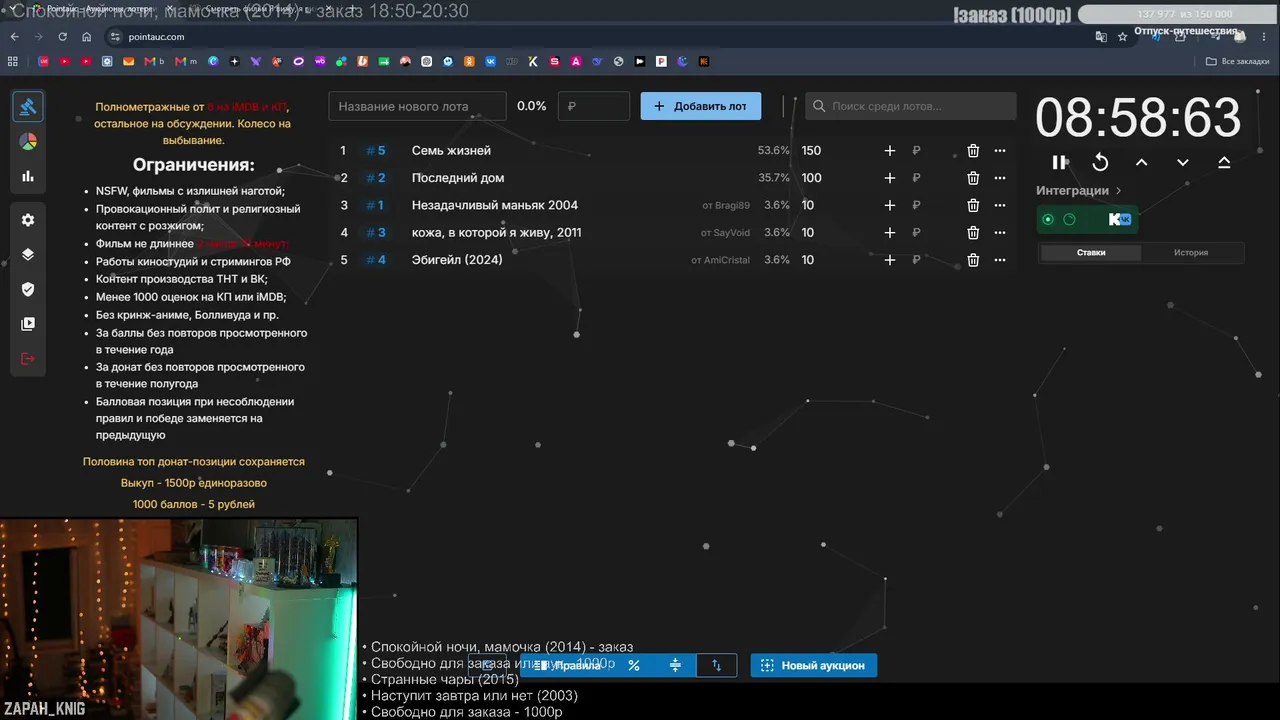Open the video play icon in sidebar
The height and width of the screenshot is (720, 1280).
click(28, 324)
